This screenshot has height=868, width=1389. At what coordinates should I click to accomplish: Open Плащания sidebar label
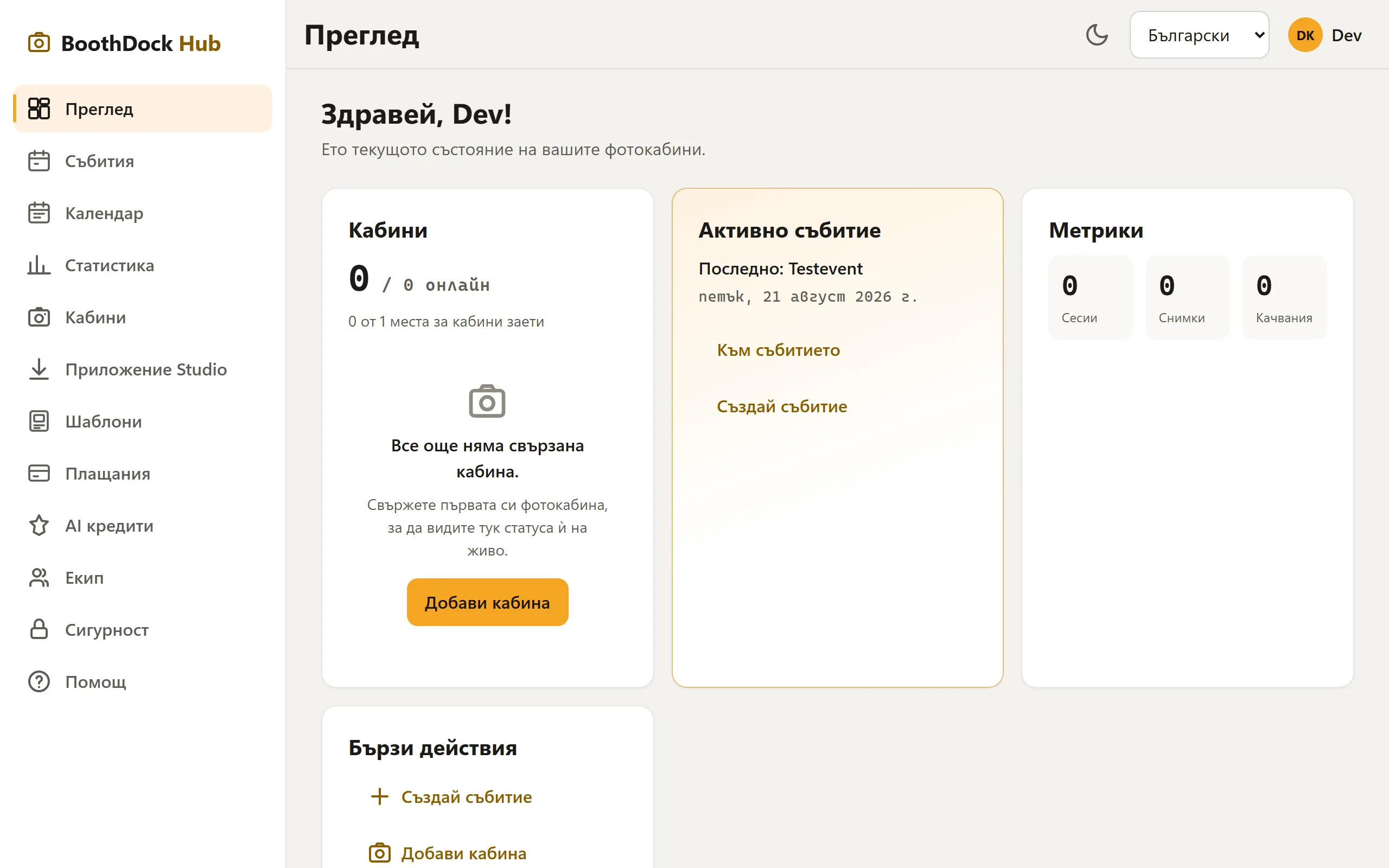[108, 474]
